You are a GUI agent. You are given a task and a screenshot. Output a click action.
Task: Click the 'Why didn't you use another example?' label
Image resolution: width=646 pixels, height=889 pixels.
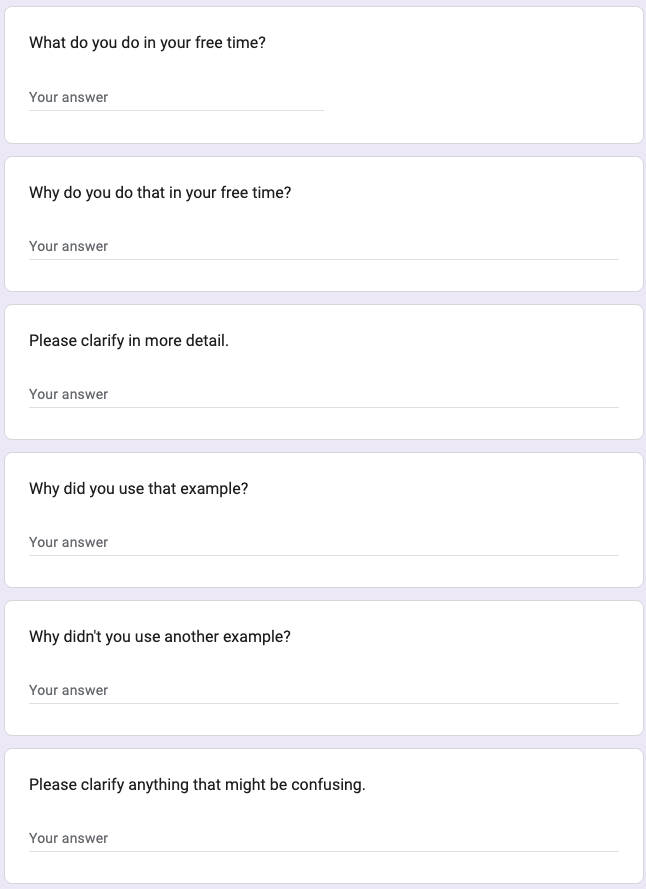coord(159,637)
